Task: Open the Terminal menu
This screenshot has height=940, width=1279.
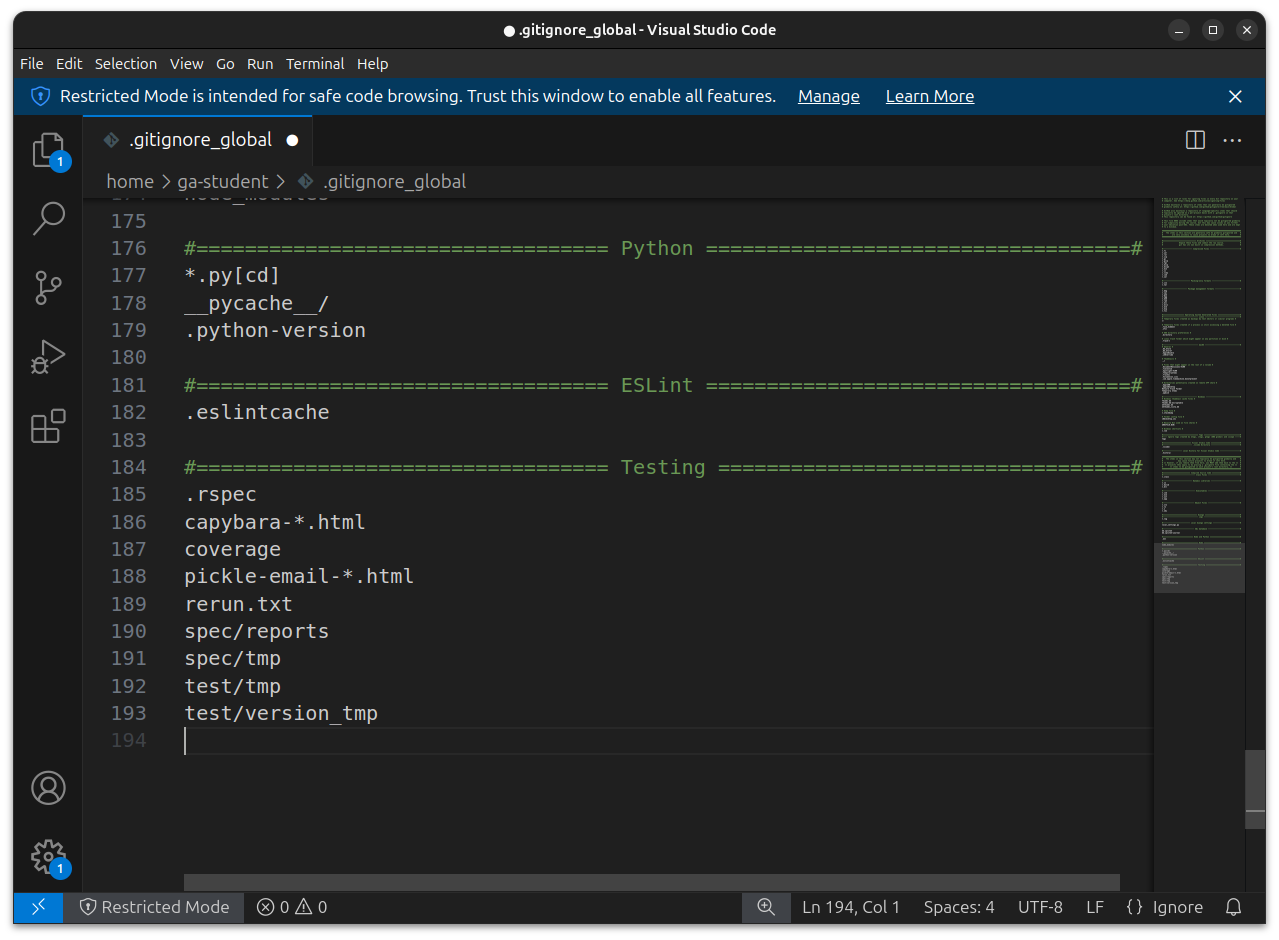Action: tap(315, 63)
